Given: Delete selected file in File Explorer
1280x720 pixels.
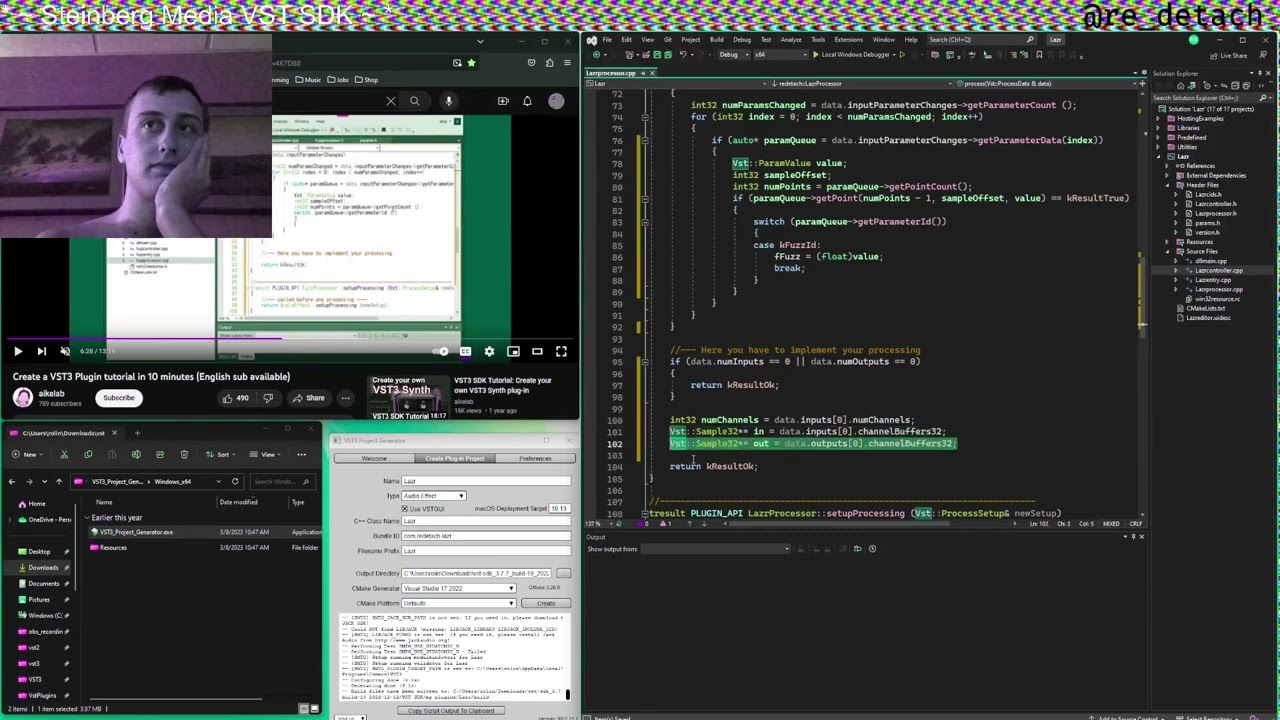Looking at the screenshot, I should click(184, 454).
